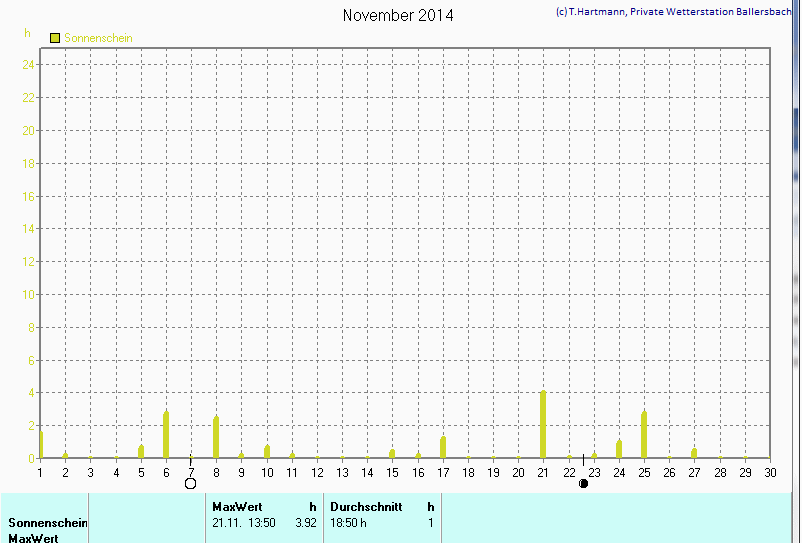Click the sunshine bar for day 17
Viewport: 802px width, 543px height.
[x=443, y=447]
